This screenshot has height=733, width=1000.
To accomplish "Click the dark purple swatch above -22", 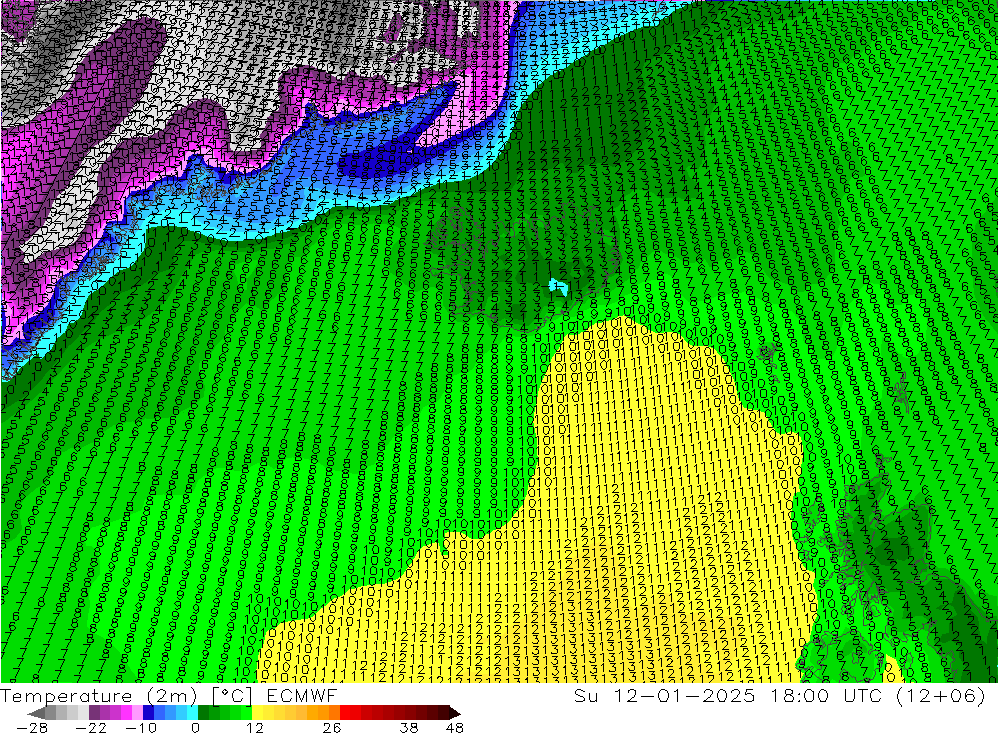I will pos(94,713).
